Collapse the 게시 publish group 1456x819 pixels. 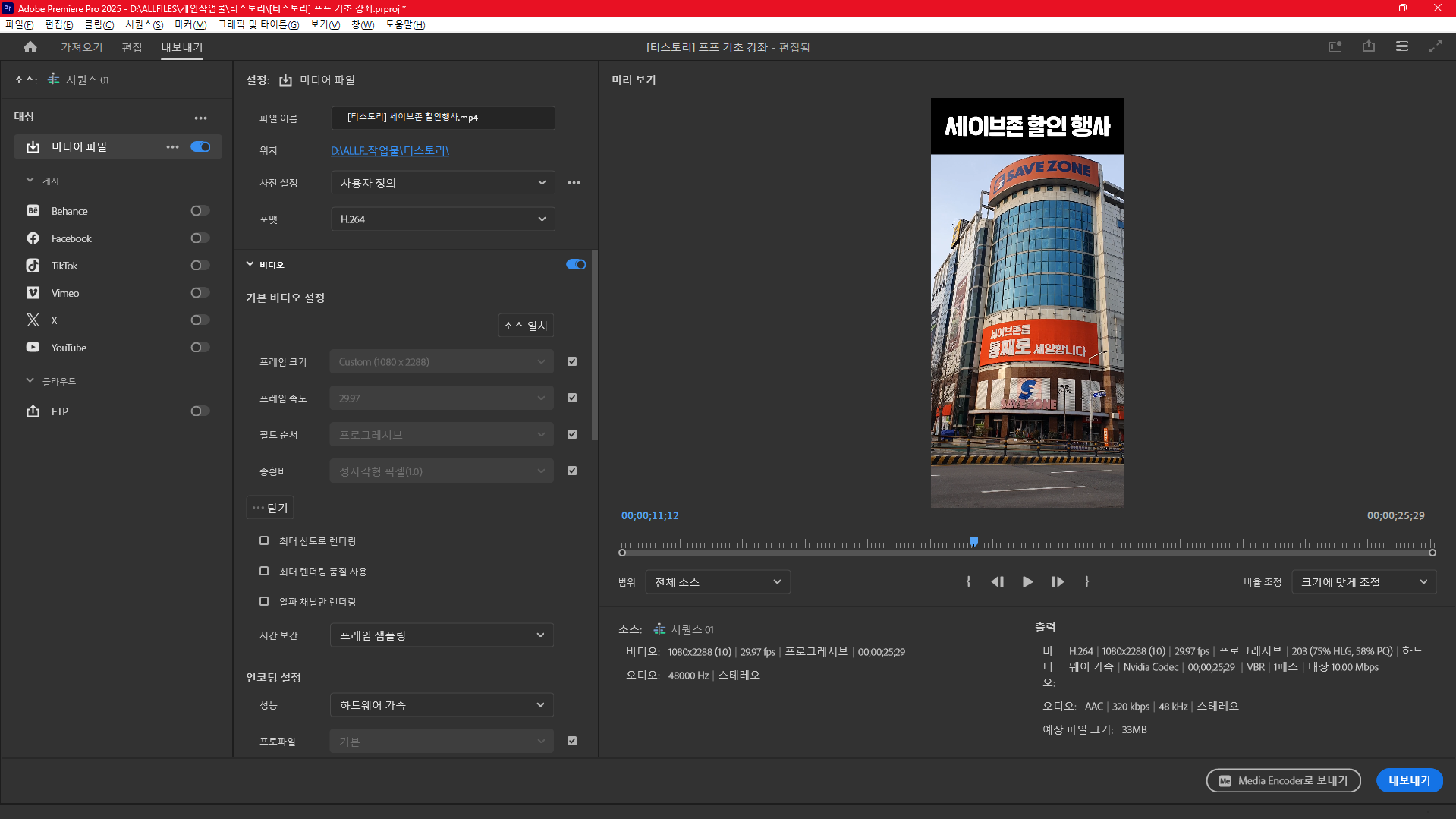[x=30, y=181]
